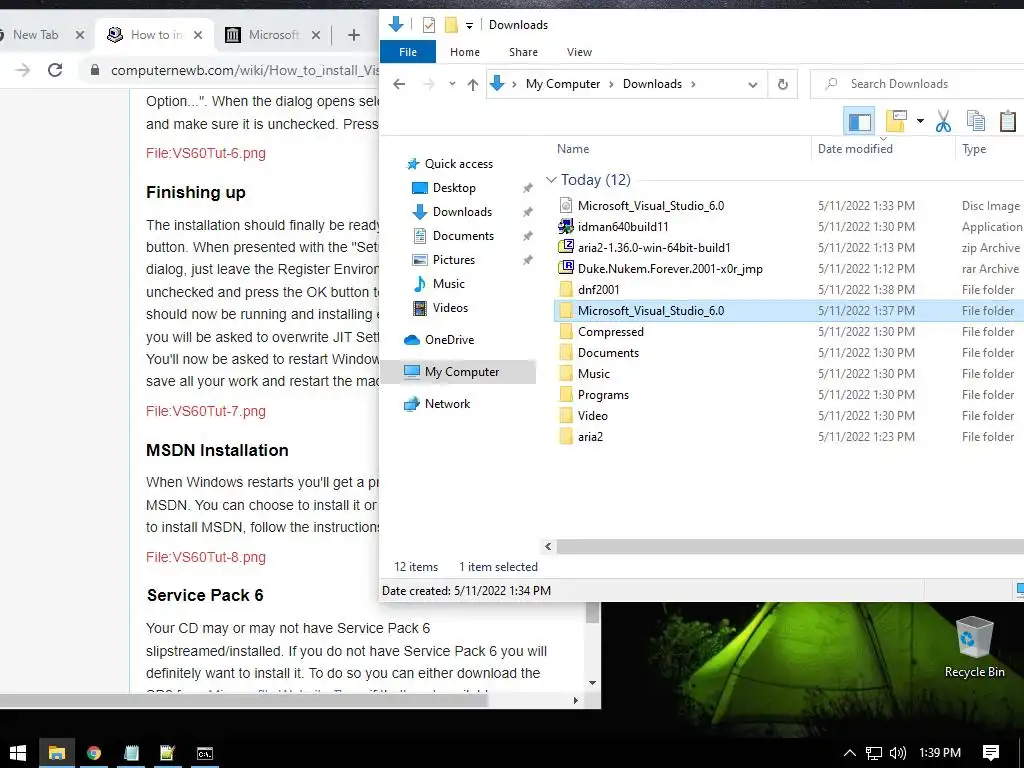Click the horizontal scrollbar left arrow in Explorer
The width and height of the screenshot is (1024, 768).
(x=548, y=547)
